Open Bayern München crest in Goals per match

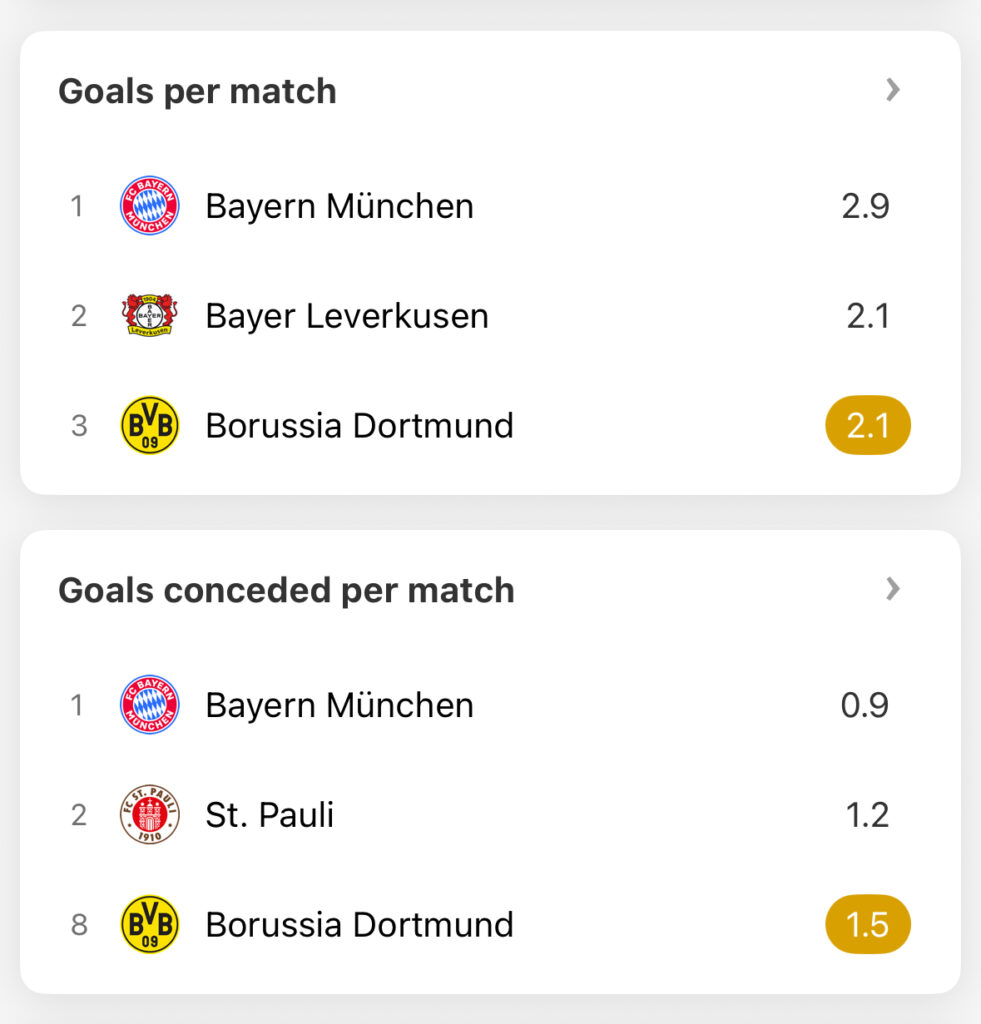[150, 206]
